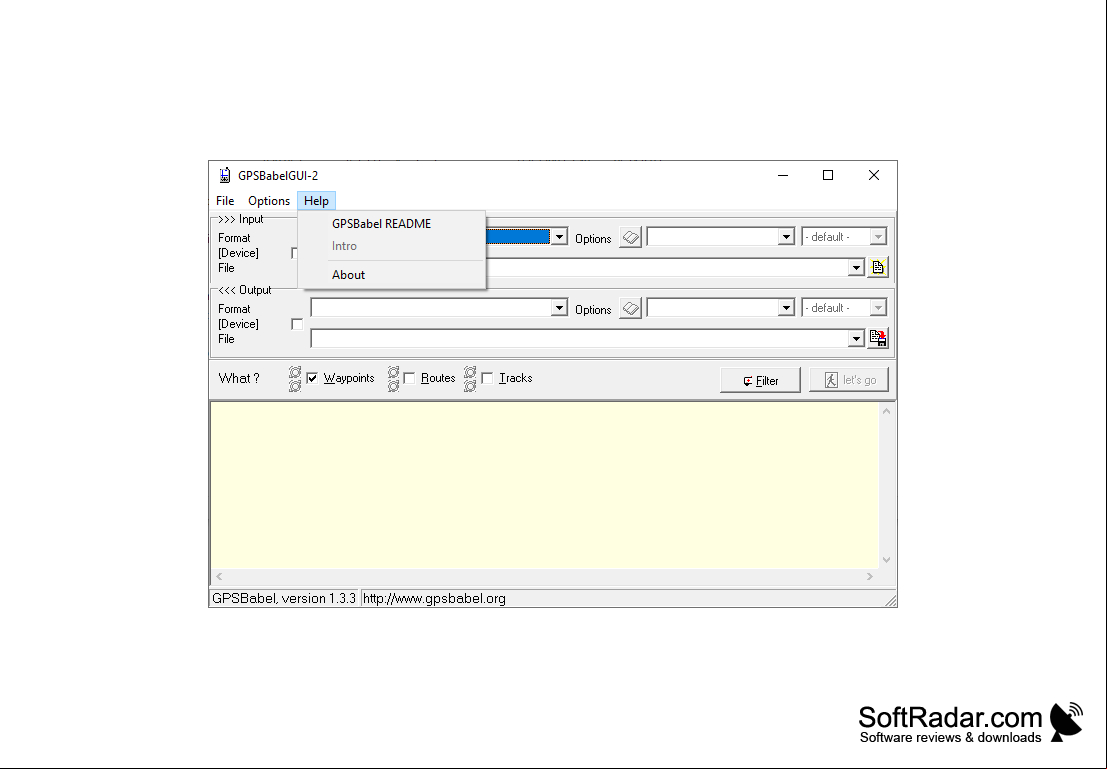Screen dimensions: 1107x769
Task: Click the let's go button
Action: pos(849,380)
